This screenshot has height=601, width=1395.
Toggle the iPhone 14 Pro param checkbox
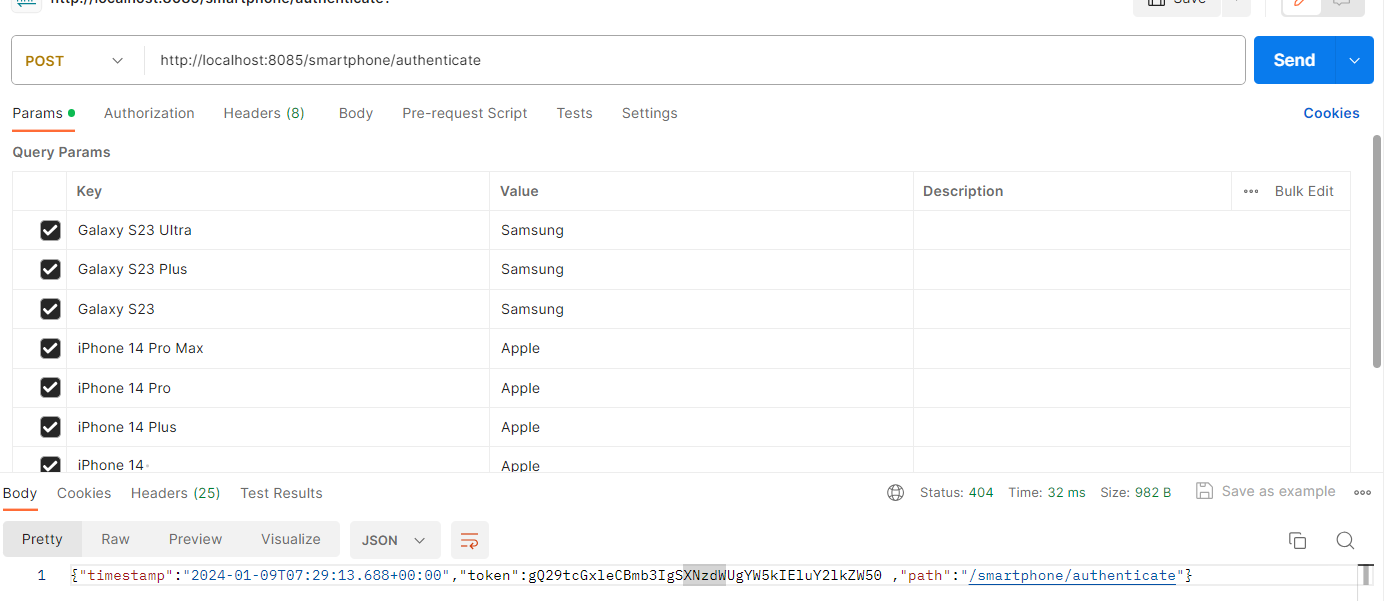(50, 388)
